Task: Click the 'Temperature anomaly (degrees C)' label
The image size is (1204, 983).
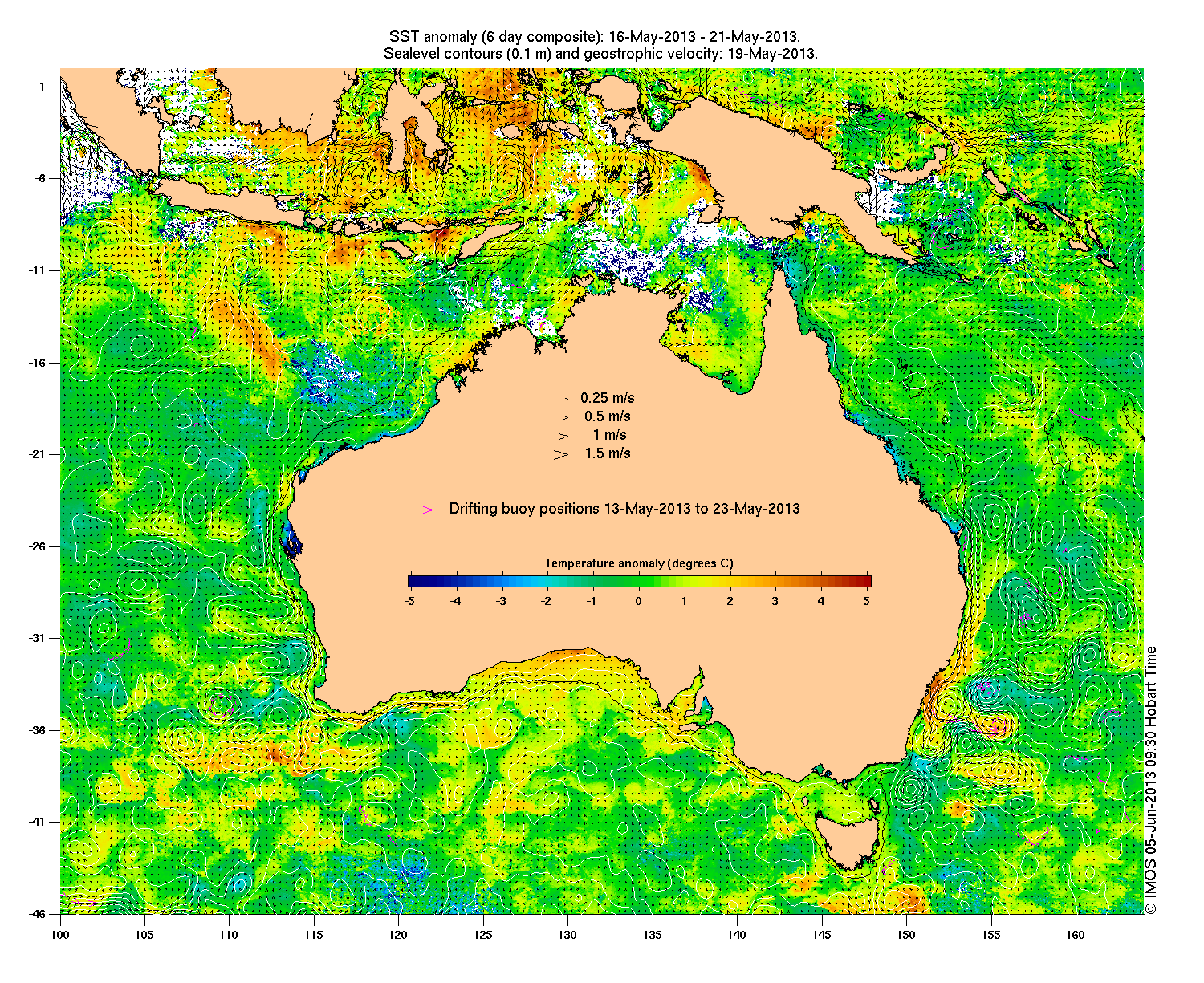Action: point(639,563)
